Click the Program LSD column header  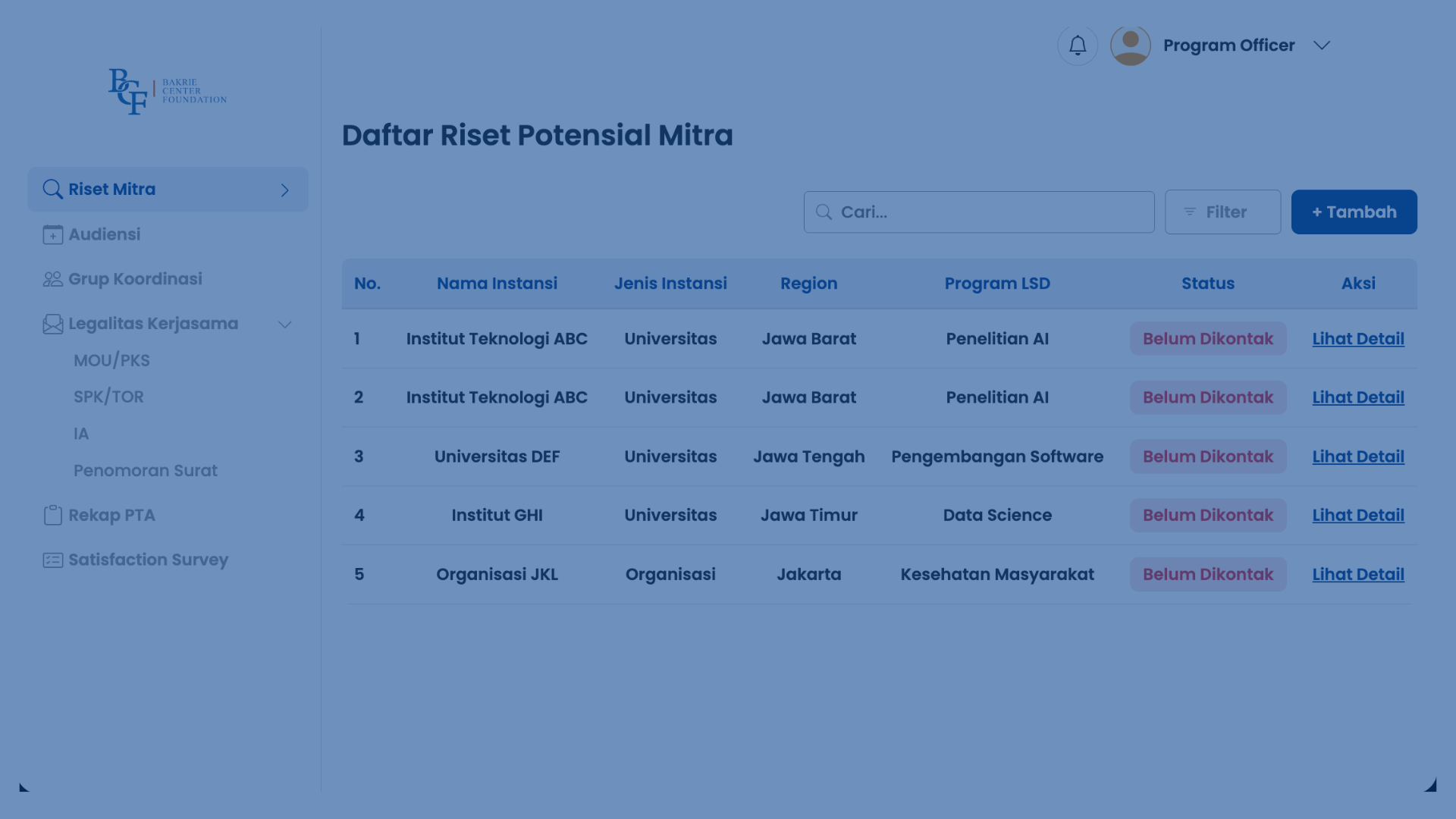point(997,284)
